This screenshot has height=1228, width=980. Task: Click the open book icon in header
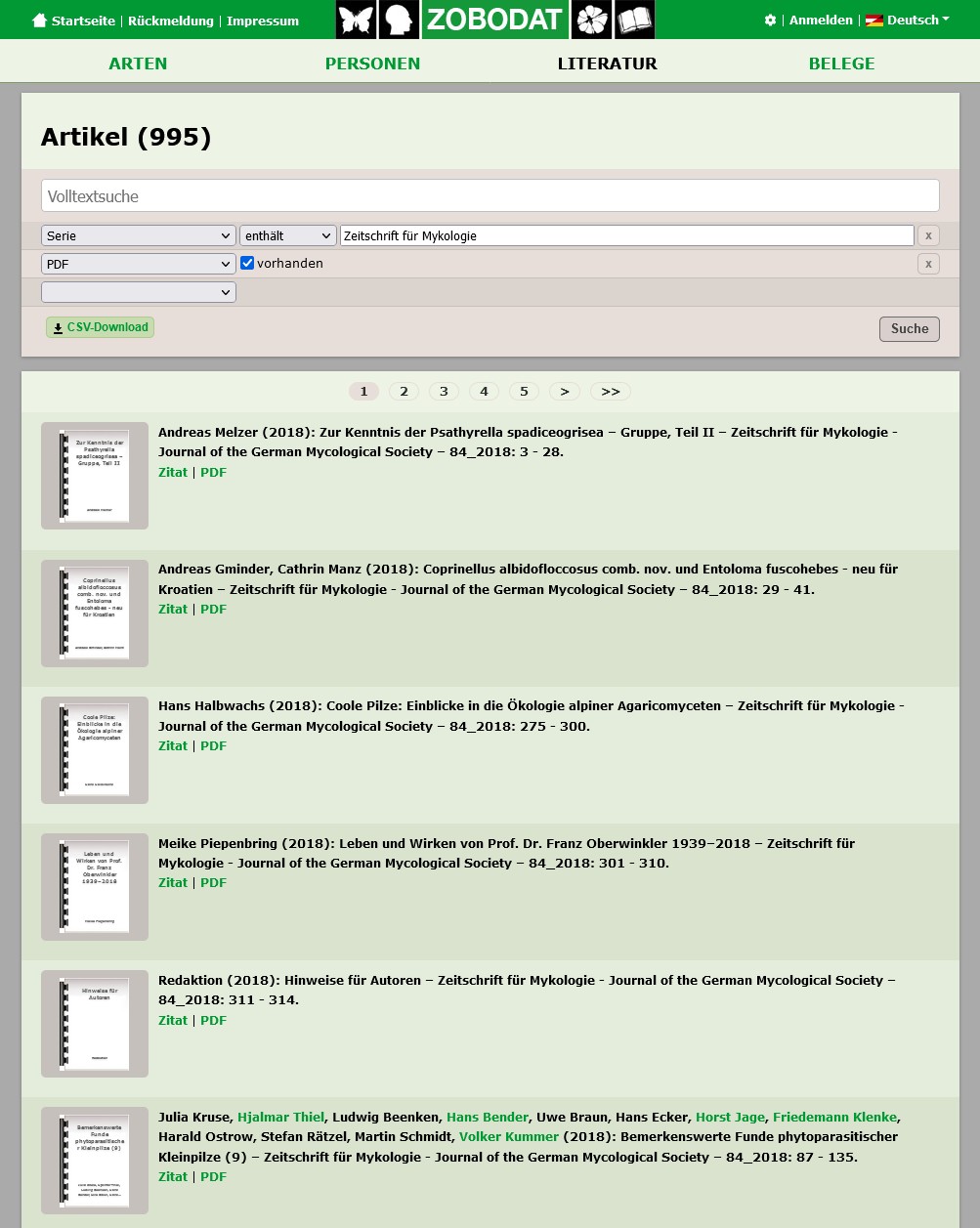click(635, 20)
